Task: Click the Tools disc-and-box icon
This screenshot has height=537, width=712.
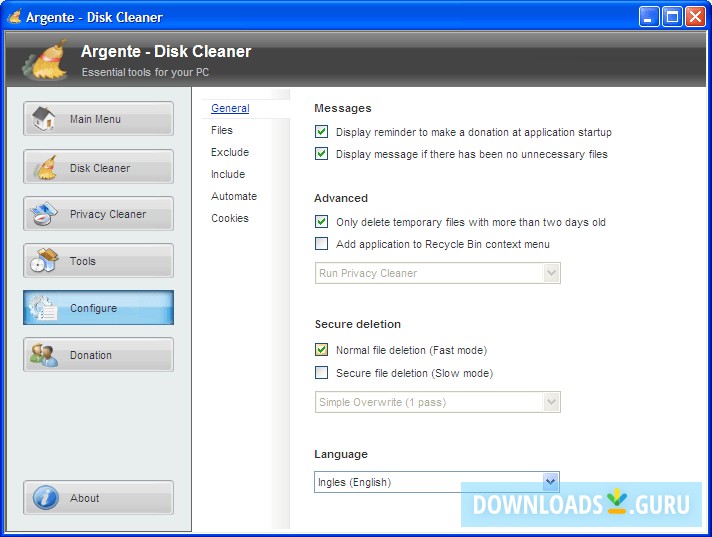Action: [44, 261]
